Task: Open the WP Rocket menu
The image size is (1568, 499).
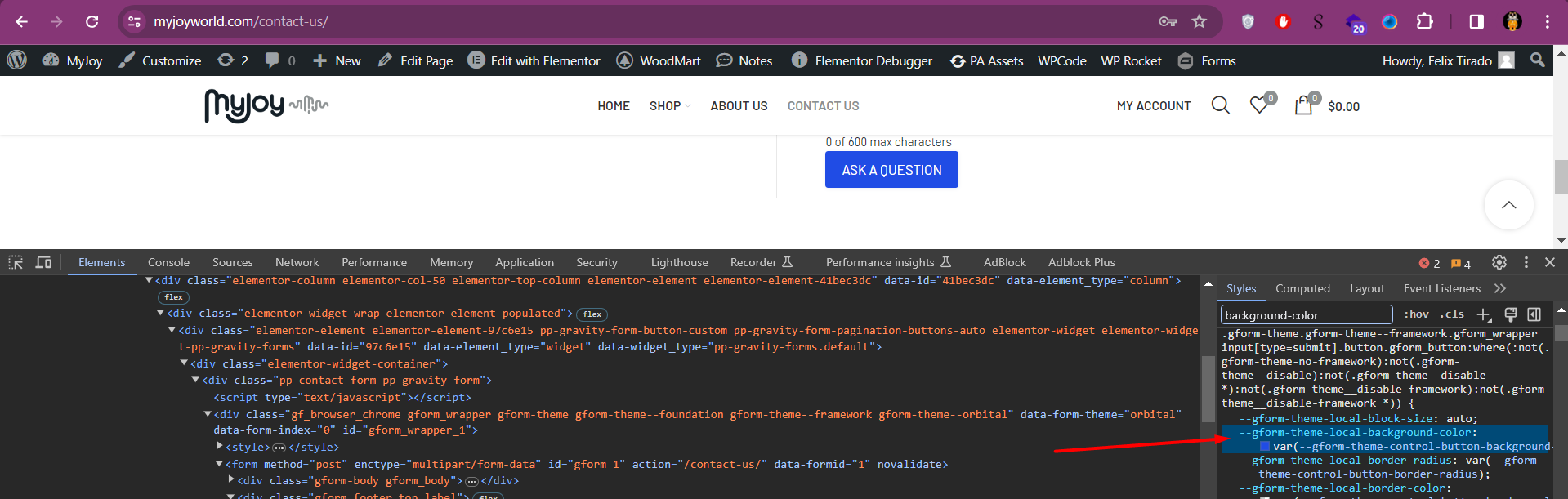Action: [x=1131, y=60]
